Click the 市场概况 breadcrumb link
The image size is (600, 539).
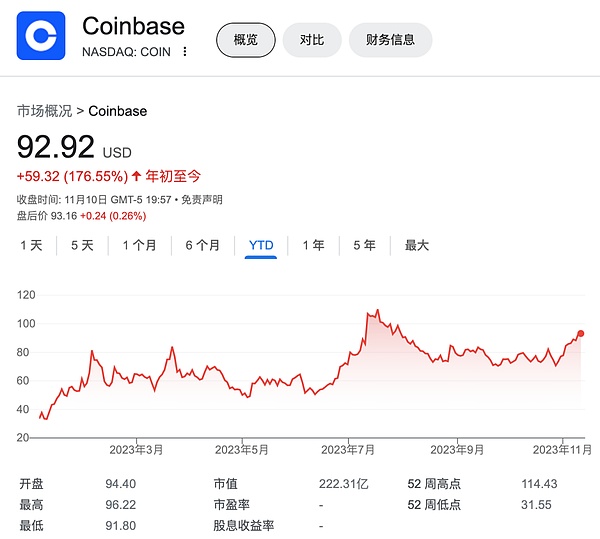click(44, 110)
